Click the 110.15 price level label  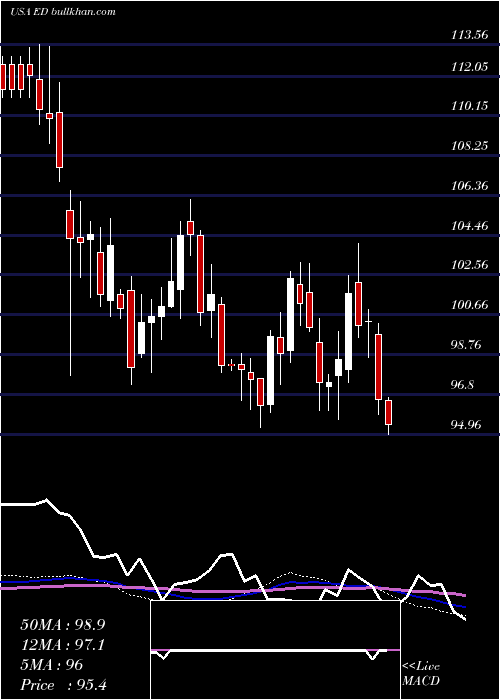coord(469,106)
